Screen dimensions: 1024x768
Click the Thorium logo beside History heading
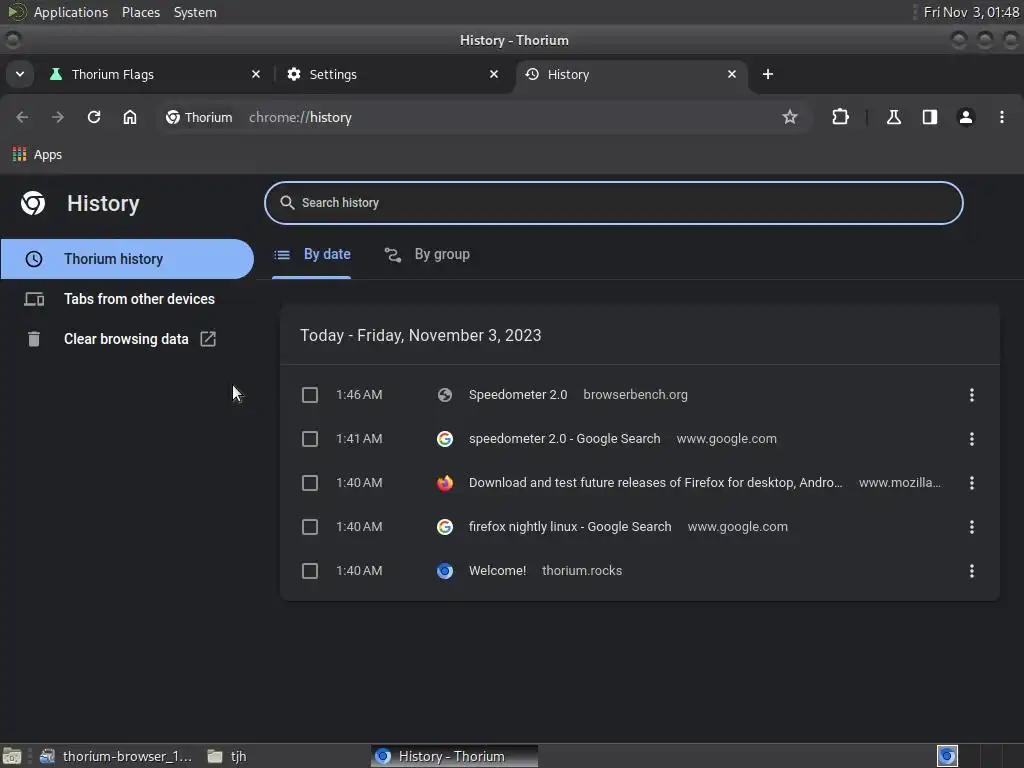pyautogui.click(x=33, y=203)
